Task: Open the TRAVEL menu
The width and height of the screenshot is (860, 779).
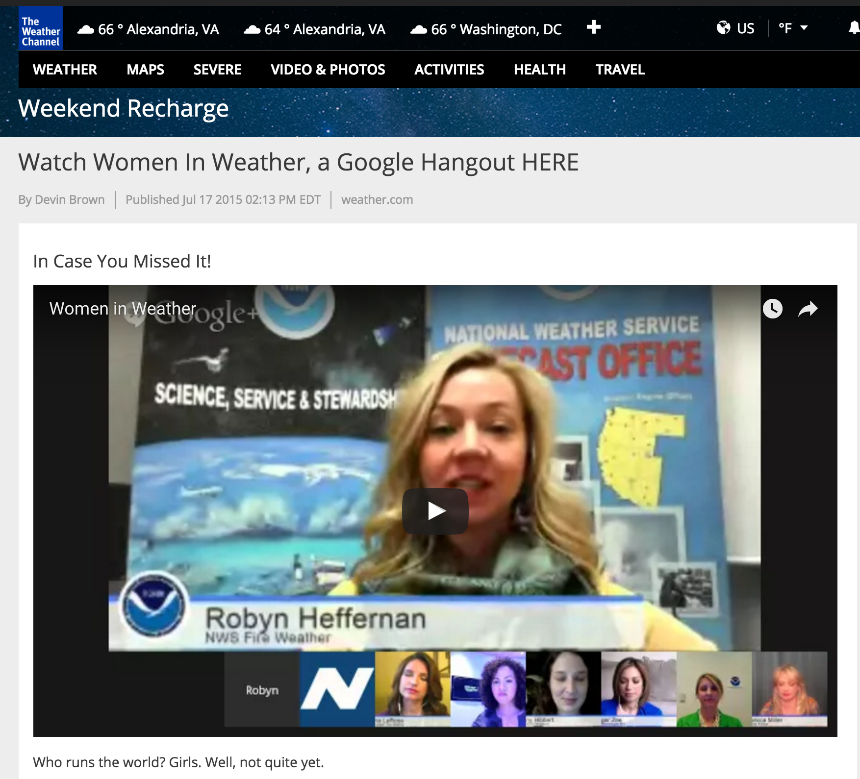Action: [x=620, y=70]
